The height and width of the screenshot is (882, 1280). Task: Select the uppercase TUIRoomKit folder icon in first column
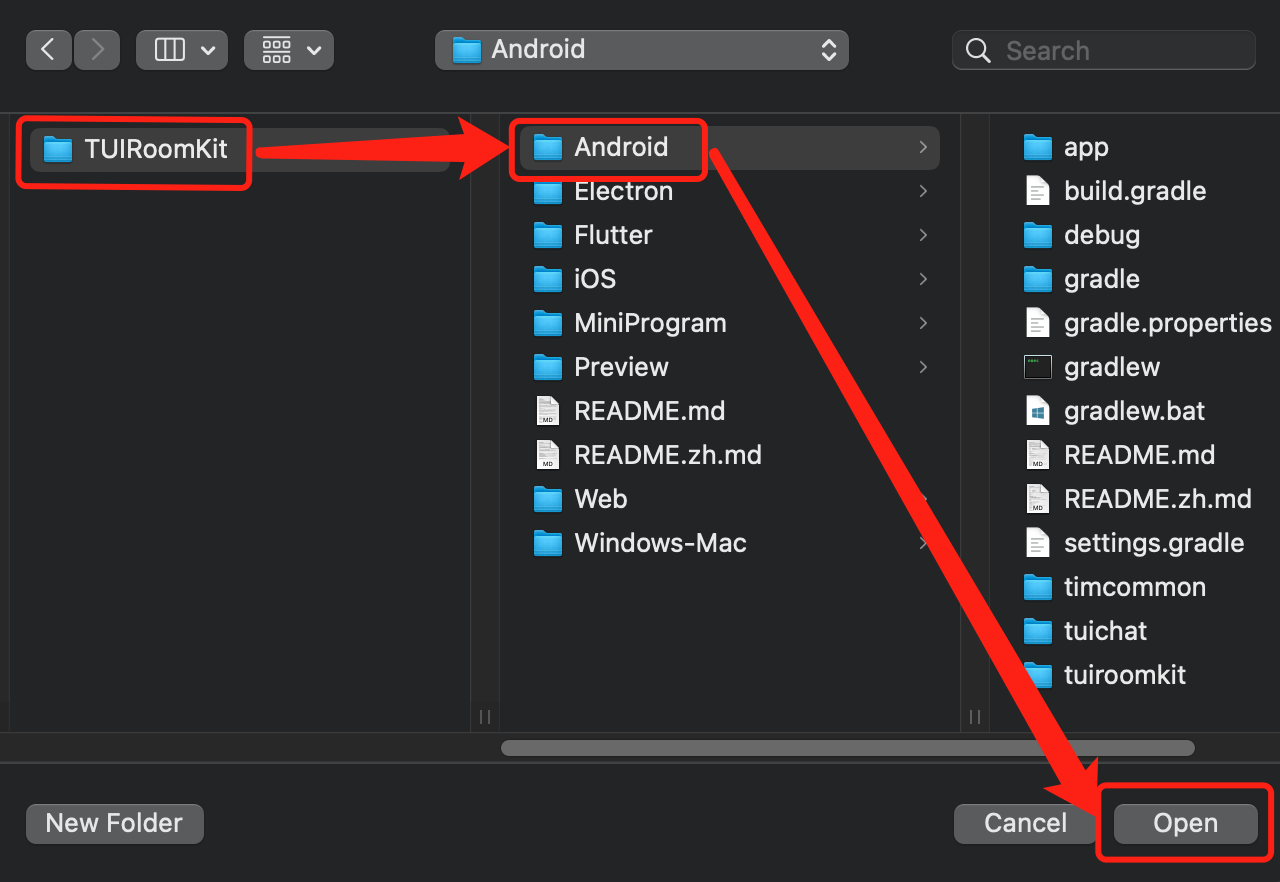[59, 150]
